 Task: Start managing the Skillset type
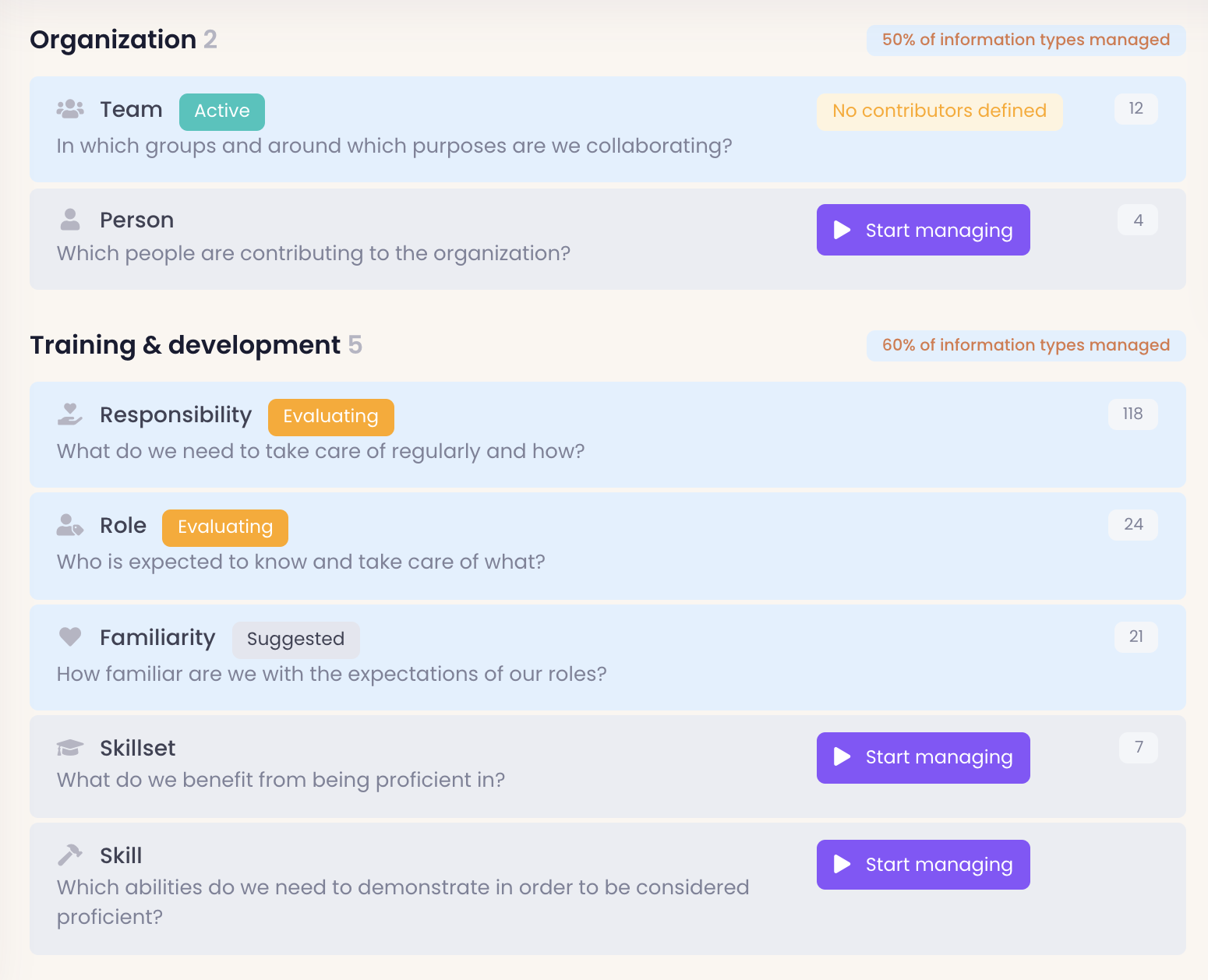[x=923, y=758]
